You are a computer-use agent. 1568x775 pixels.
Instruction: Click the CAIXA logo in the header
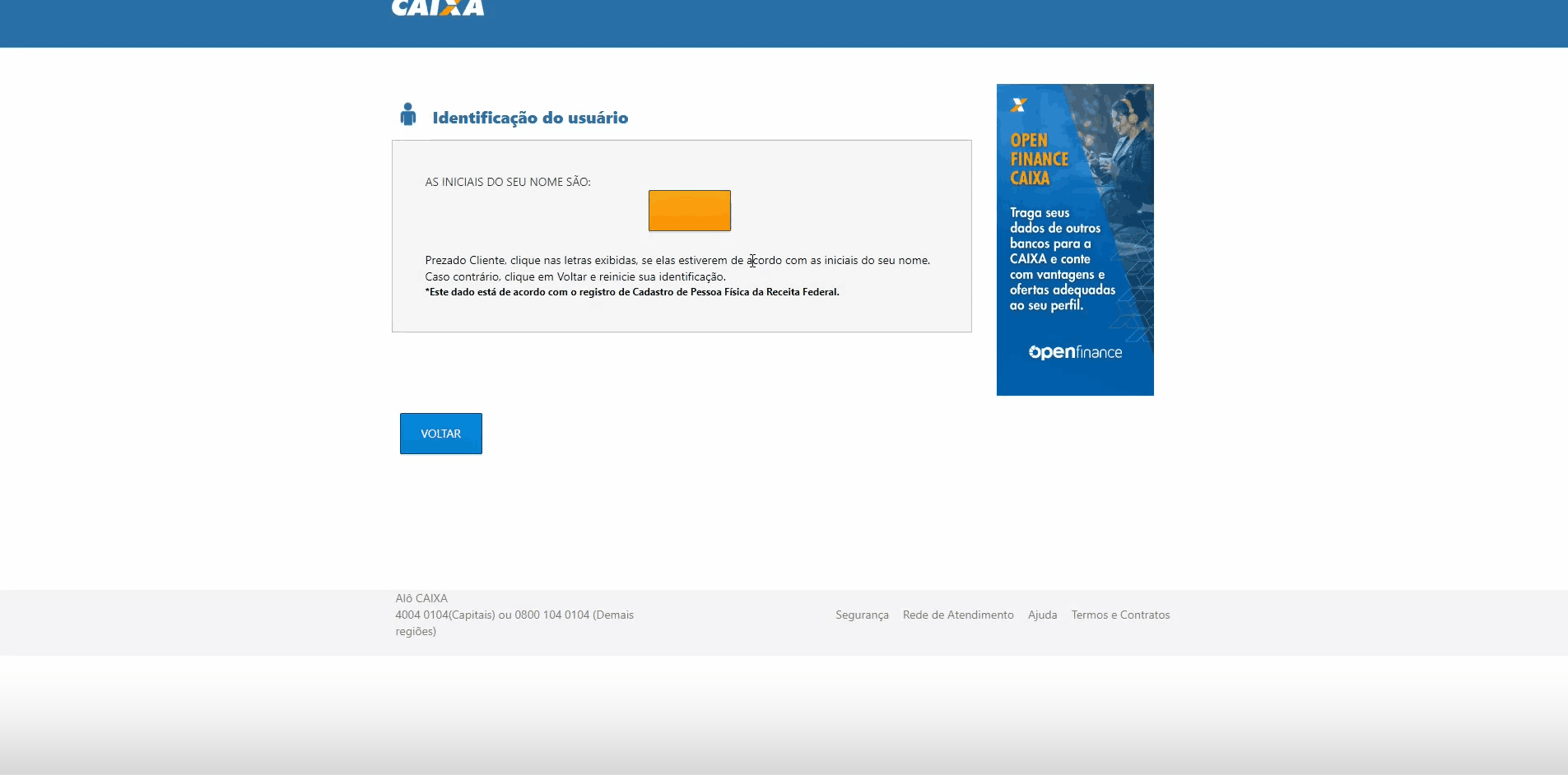[438, 7]
